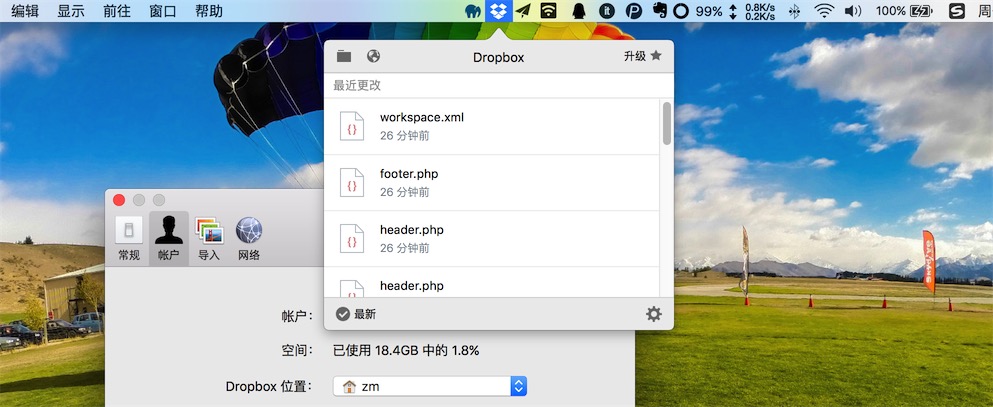Select the 常规 preferences tab
993x407 pixels.
(129, 238)
